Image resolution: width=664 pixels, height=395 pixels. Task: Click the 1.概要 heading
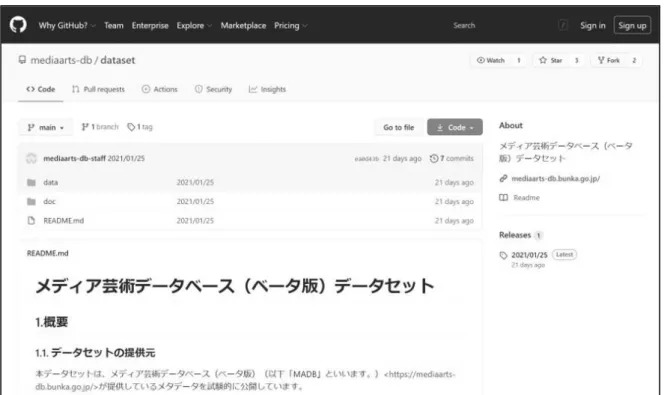(52, 322)
